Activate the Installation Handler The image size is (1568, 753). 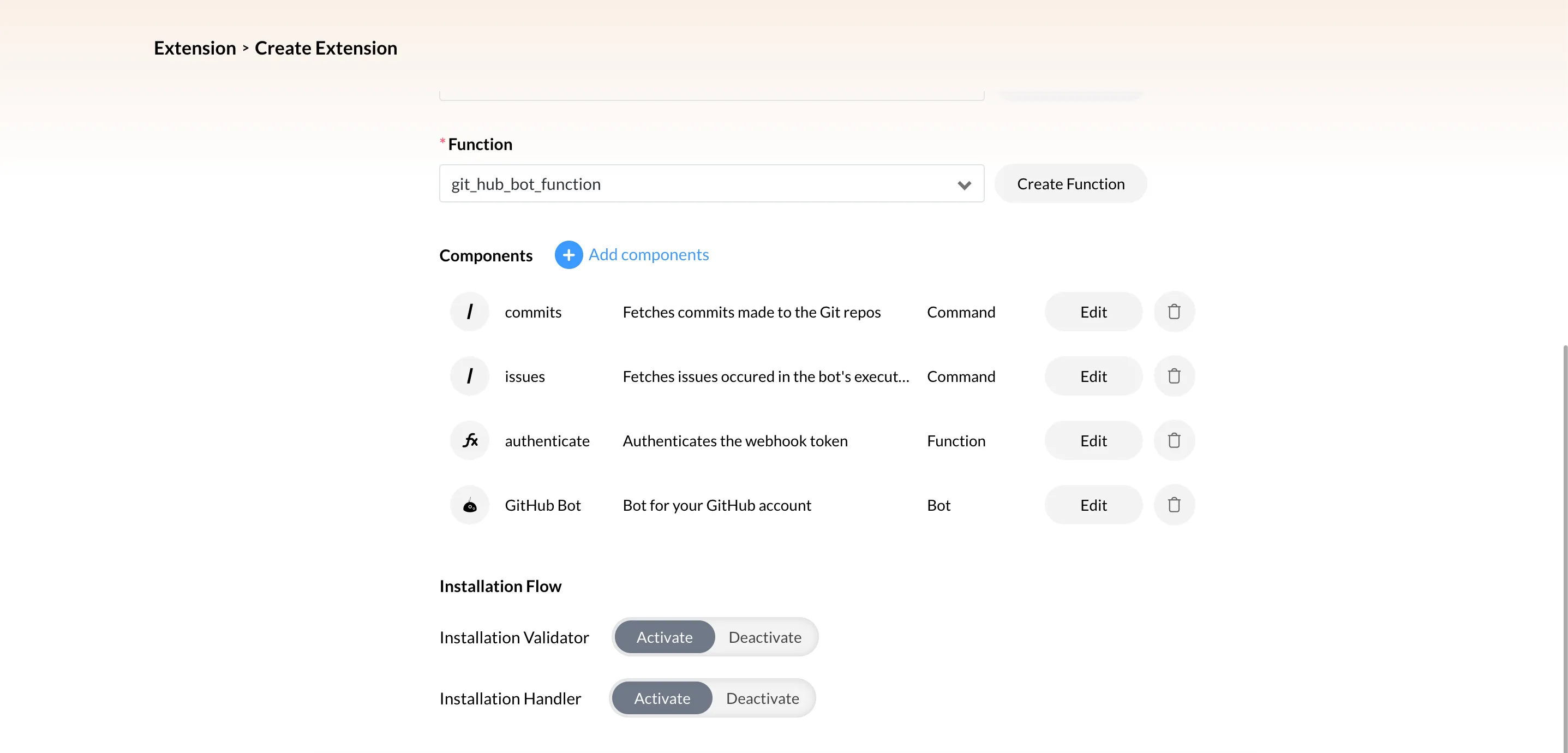(662, 698)
